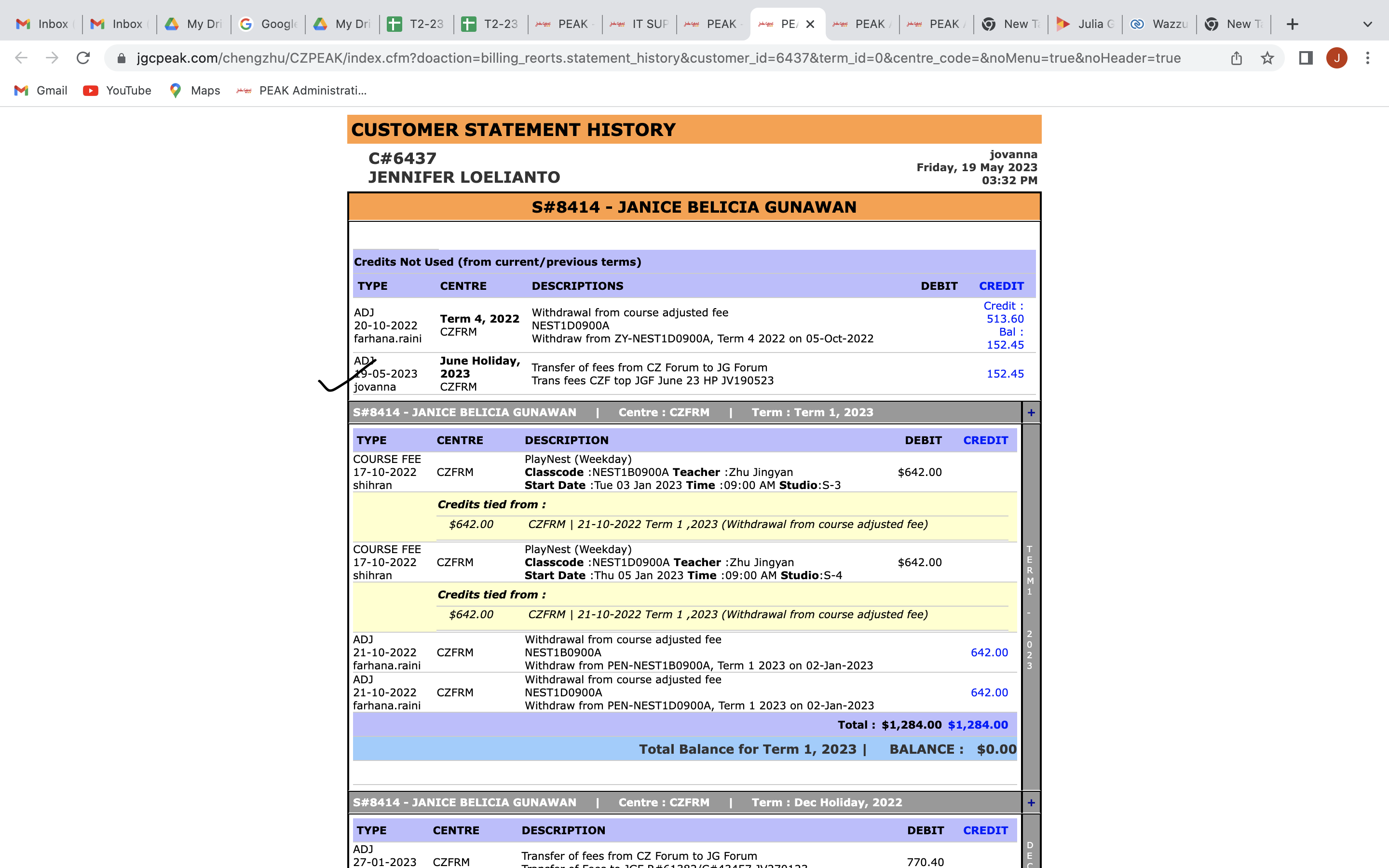
Task: Click the share page icon
Action: (x=1236, y=58)
